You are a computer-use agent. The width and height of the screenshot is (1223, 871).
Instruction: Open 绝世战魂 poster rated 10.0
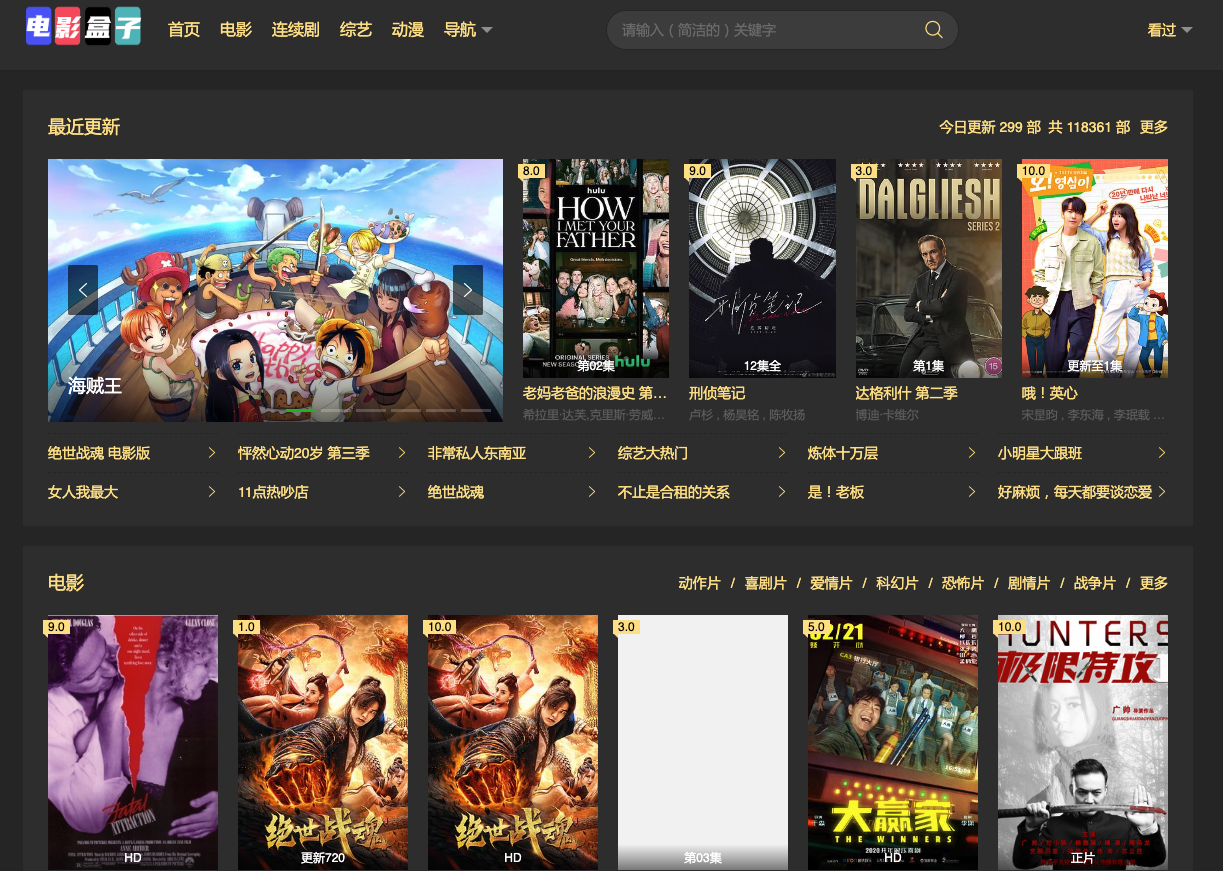click(513, 742)
